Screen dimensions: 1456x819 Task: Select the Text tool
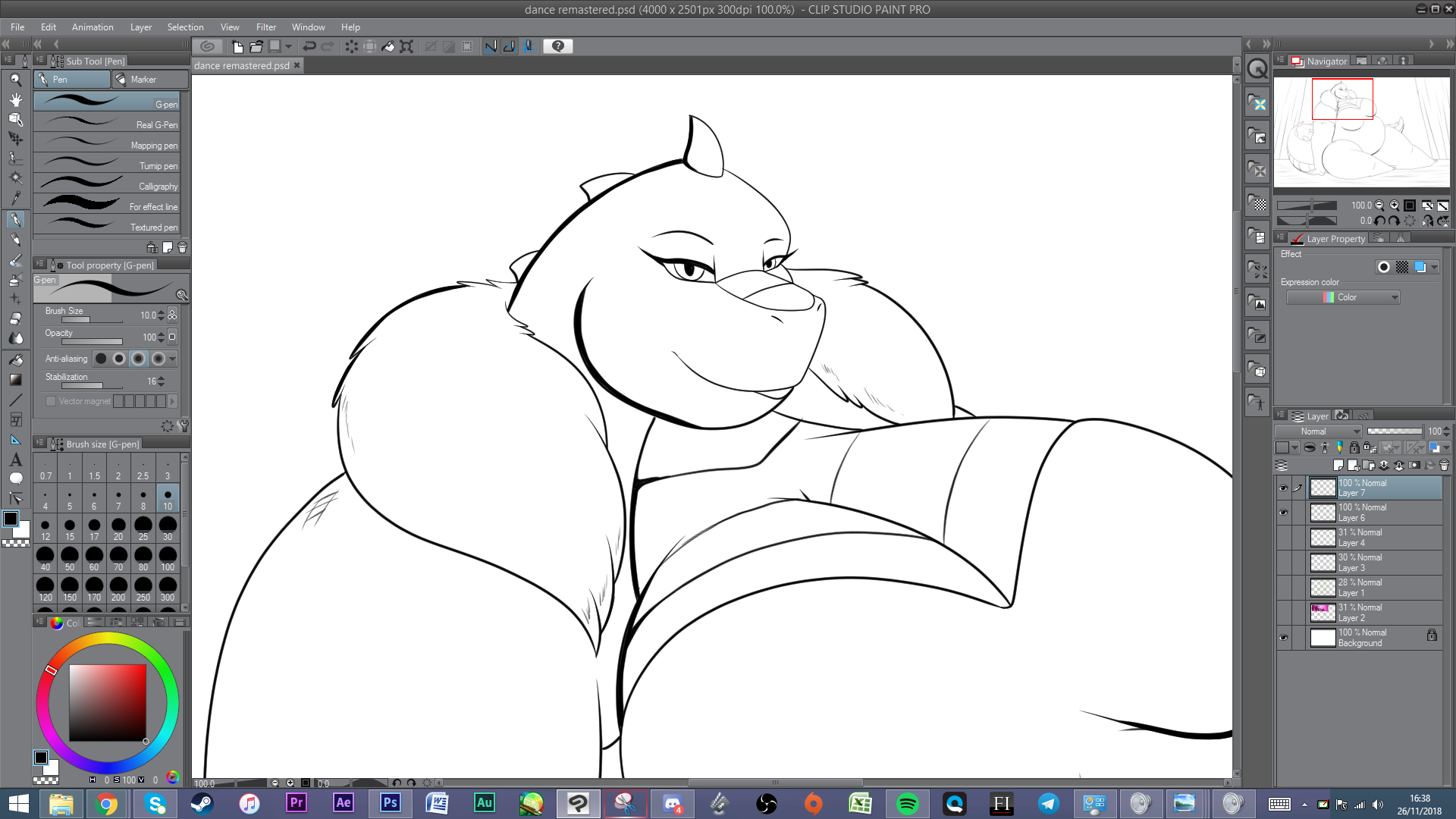click(15, 460)
